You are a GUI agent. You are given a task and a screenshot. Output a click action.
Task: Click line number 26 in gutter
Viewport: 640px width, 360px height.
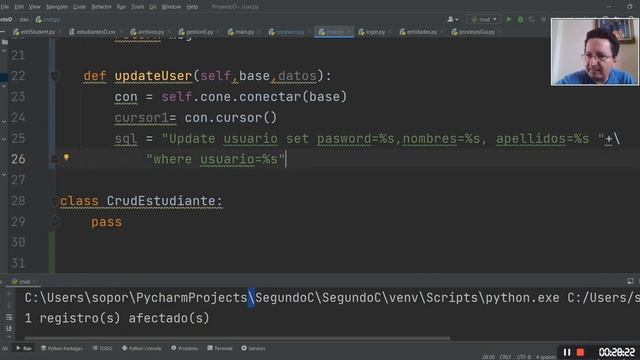click(18, 159)
